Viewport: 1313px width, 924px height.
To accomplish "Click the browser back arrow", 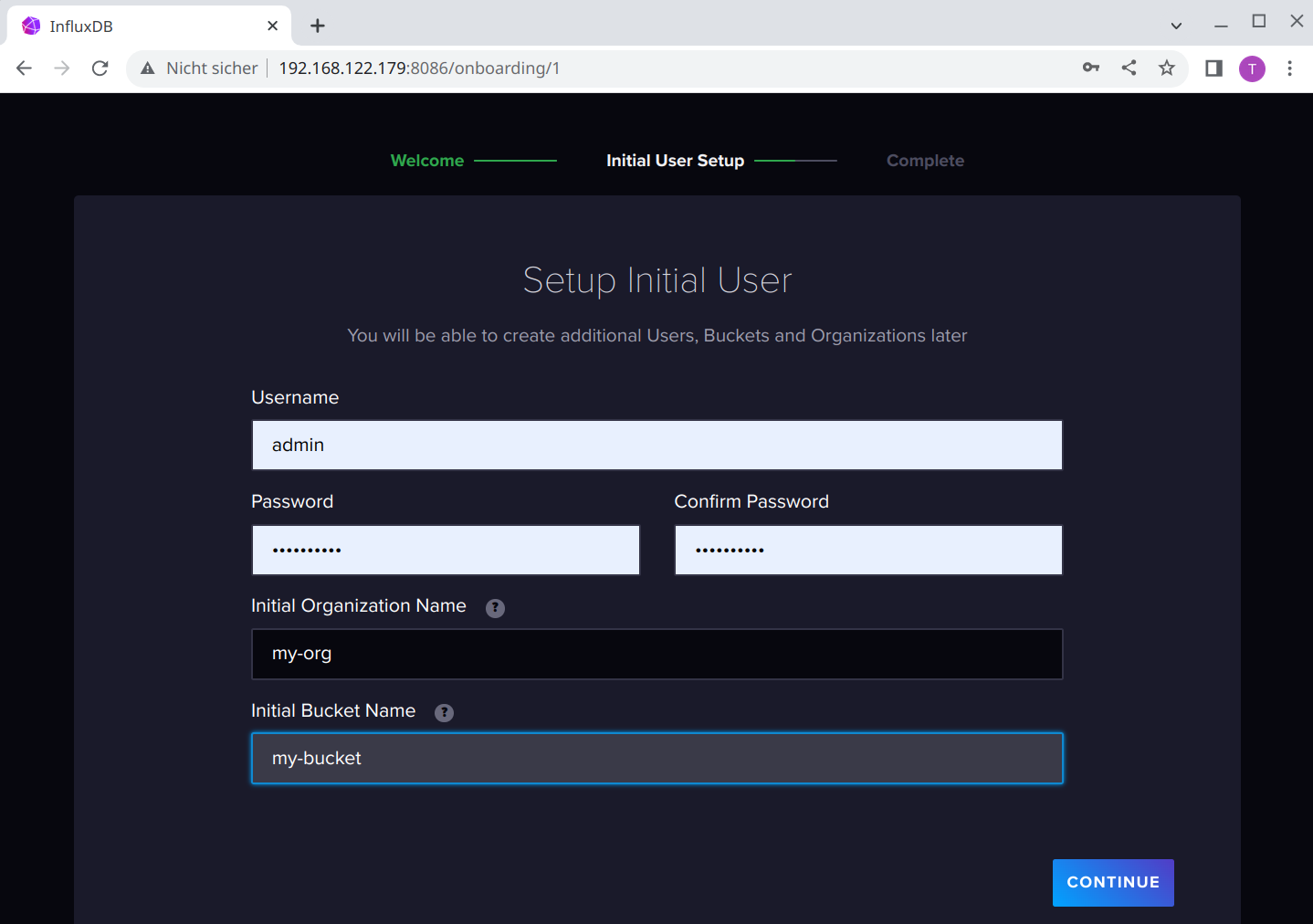I will tap(25, 68).
